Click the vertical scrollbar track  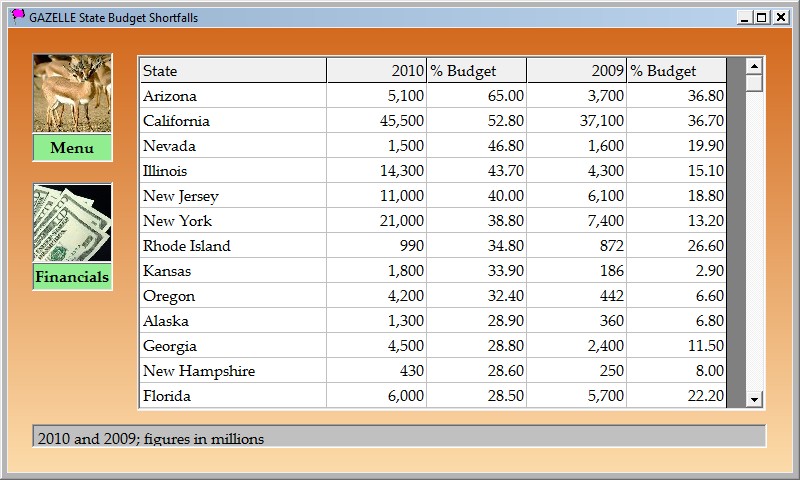[754, 240]
